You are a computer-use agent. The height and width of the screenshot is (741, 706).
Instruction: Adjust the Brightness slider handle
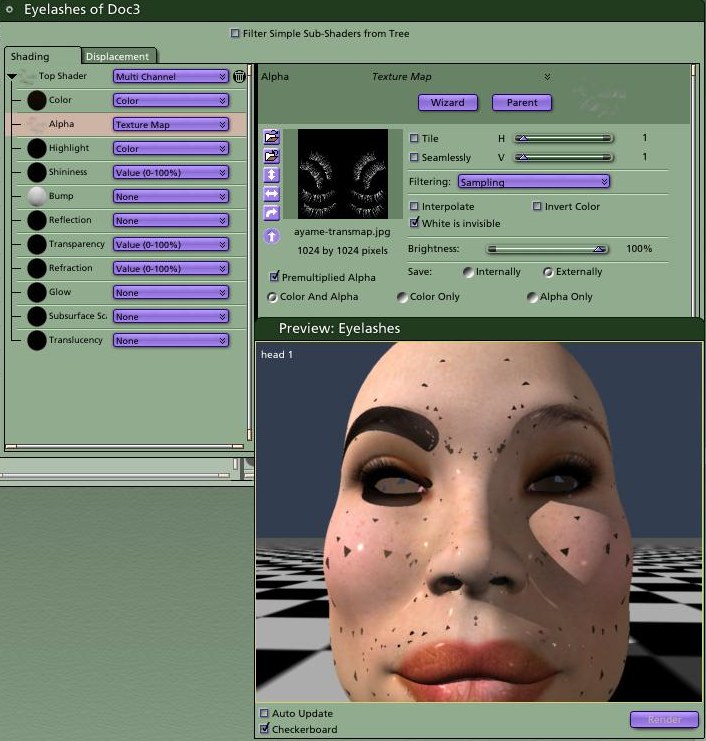click(599, 249)
